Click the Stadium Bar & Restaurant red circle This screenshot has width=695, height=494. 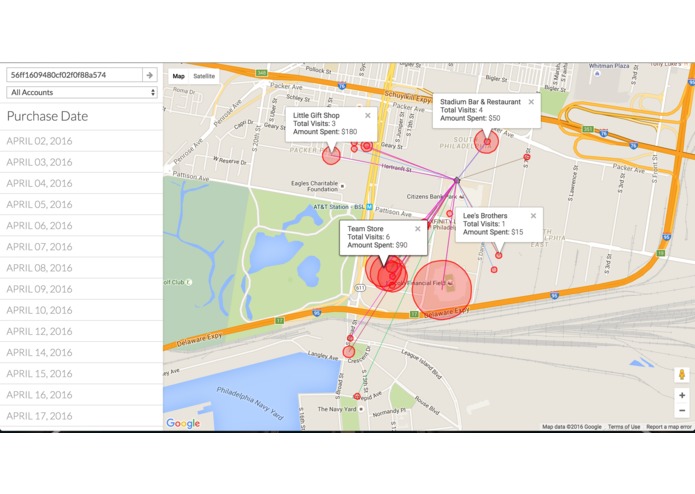coord(487,142)
